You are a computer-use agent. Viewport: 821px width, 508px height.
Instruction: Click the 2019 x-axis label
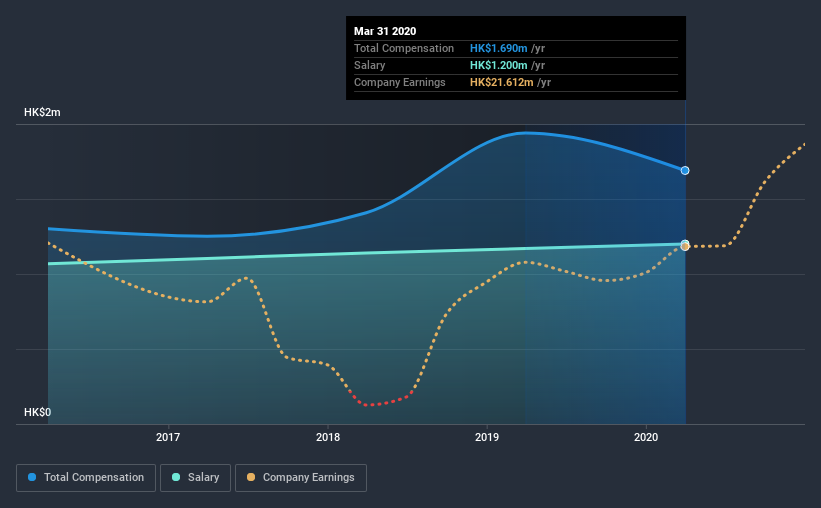coord(487,437)
